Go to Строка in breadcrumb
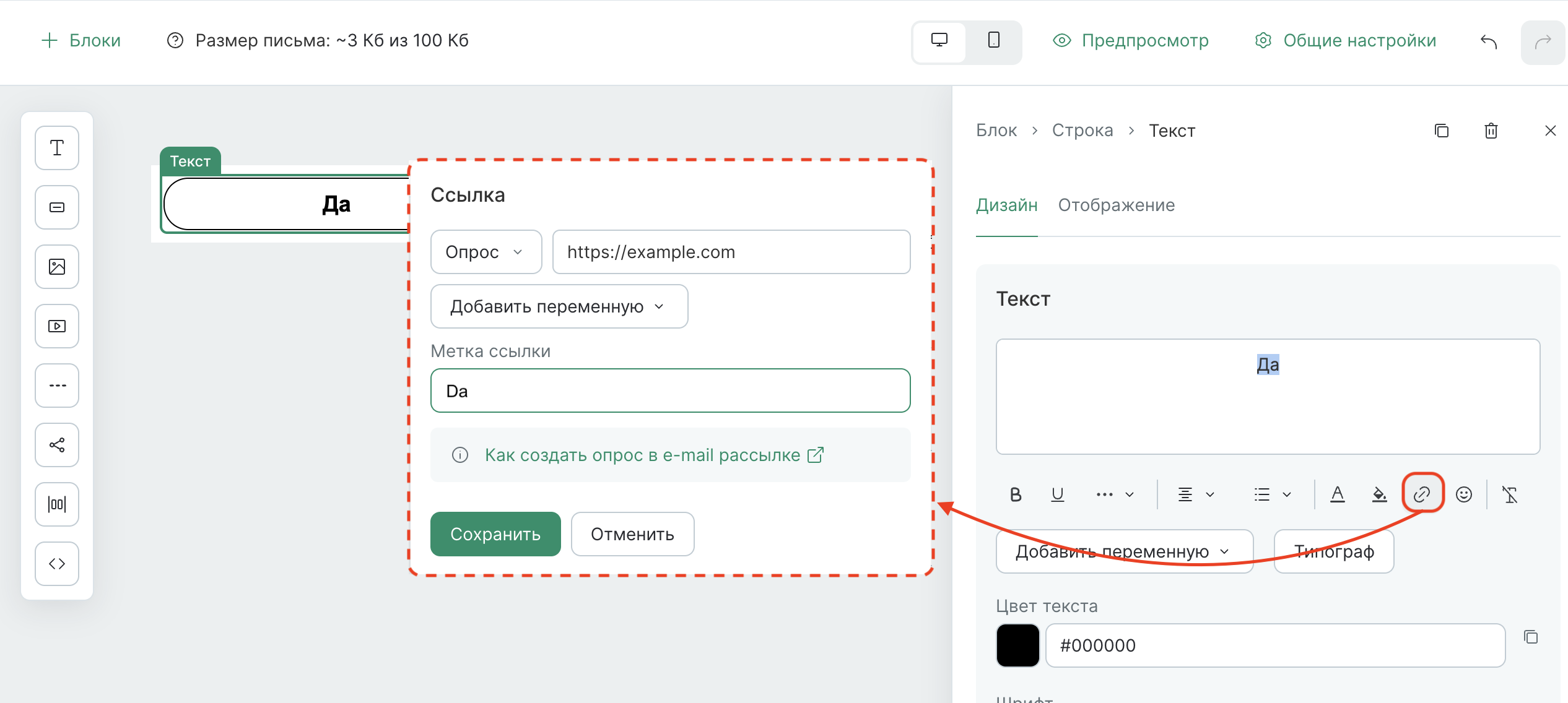 [x=1082, y=131]
